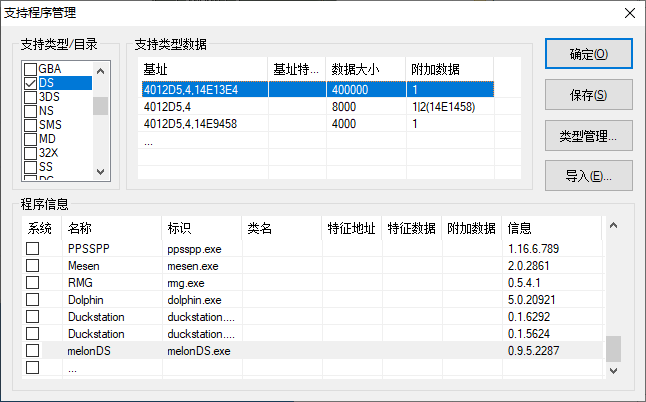Toggle the system checkbox for melonDS
Screen dimensions: 646x402
(x=33, y=351)
